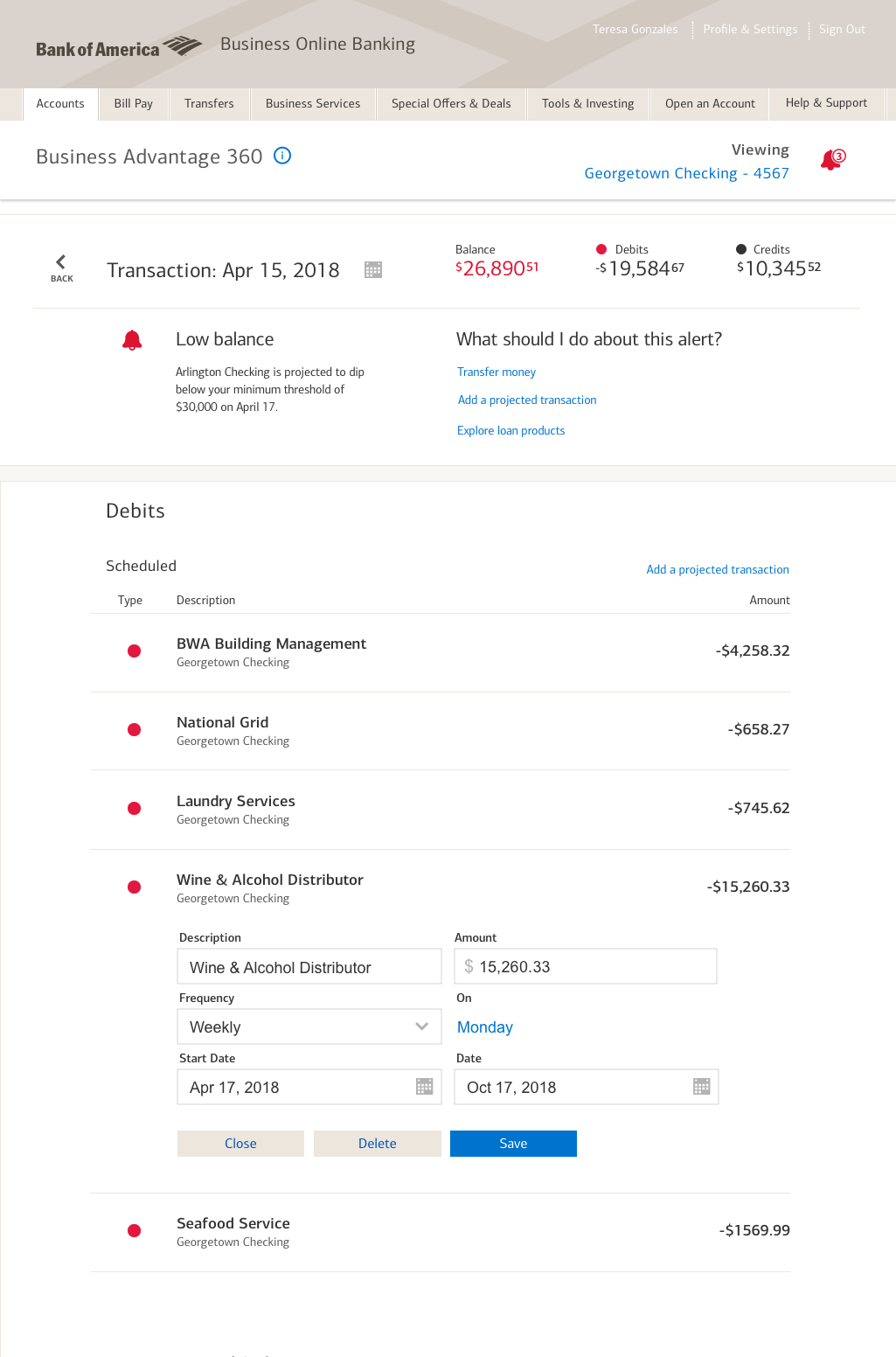Open the Start Date calendar picker icon
The image size is (896, 1357).
pos(425,1087)
